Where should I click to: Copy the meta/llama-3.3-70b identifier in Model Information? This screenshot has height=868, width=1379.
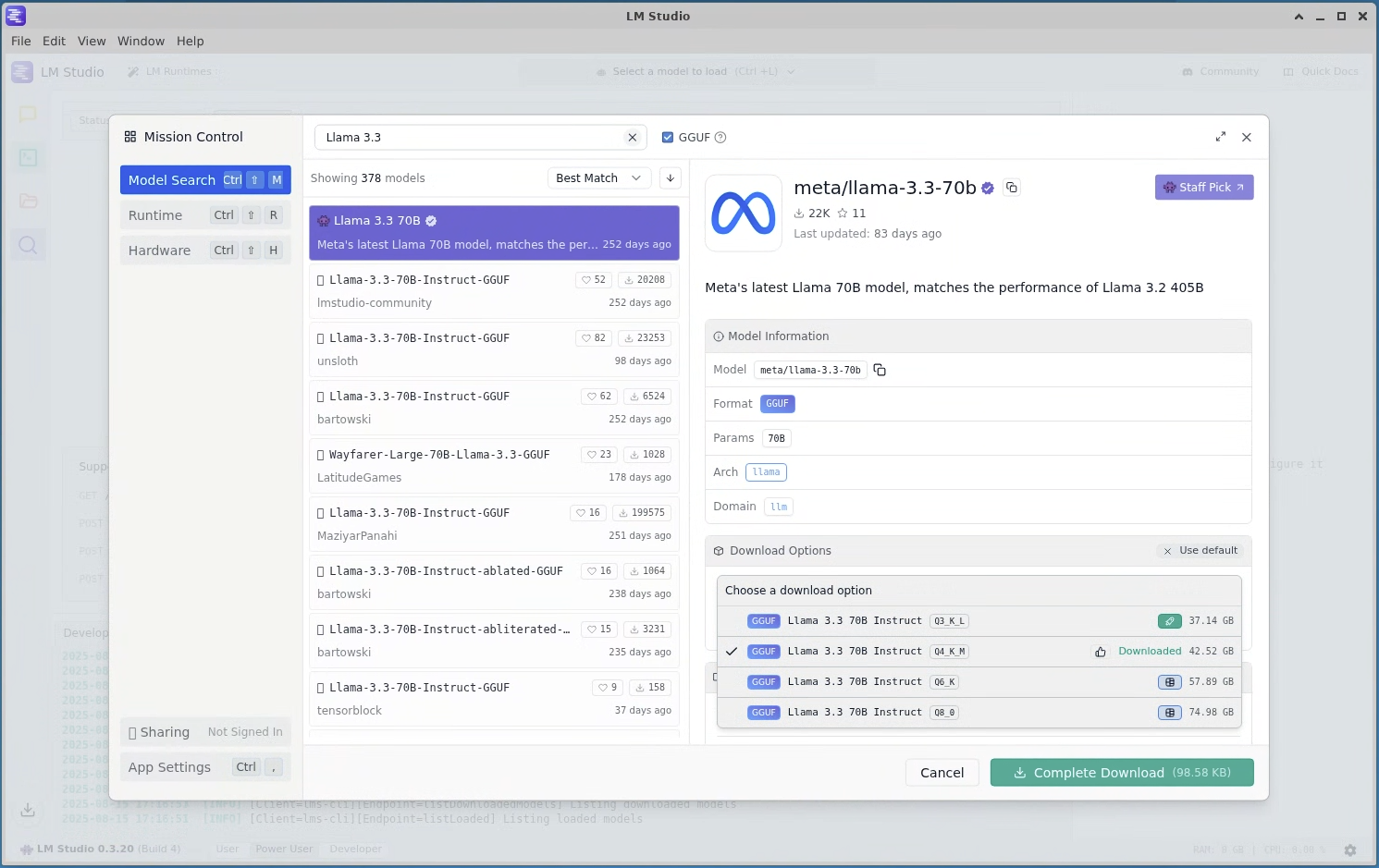pos(879,369)
